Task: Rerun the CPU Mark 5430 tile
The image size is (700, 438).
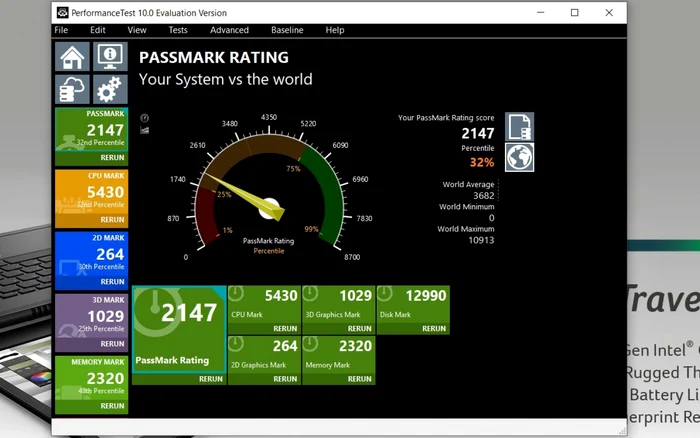Action: click(285, 329)
